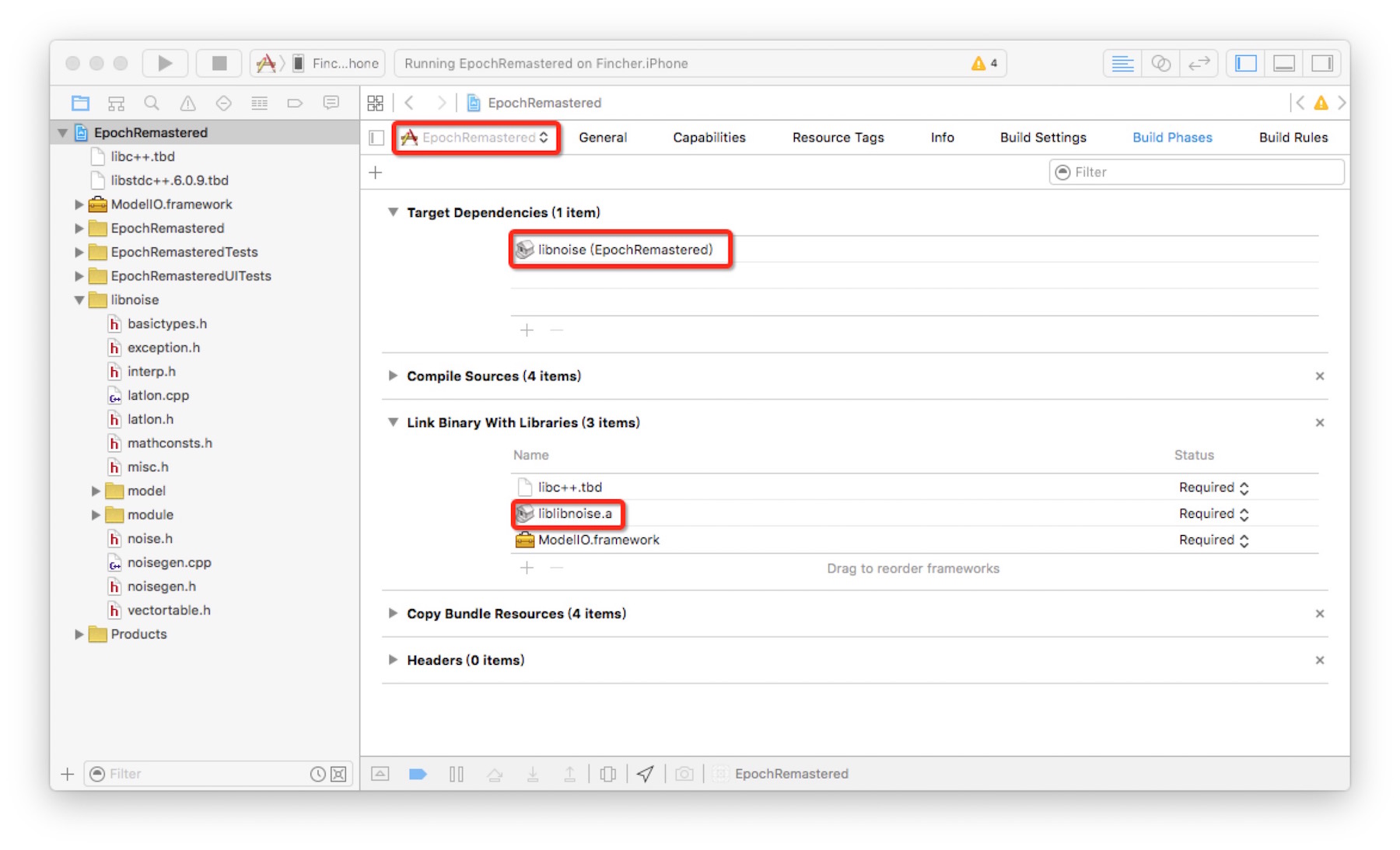Open related items grid menu

[376, 103]
